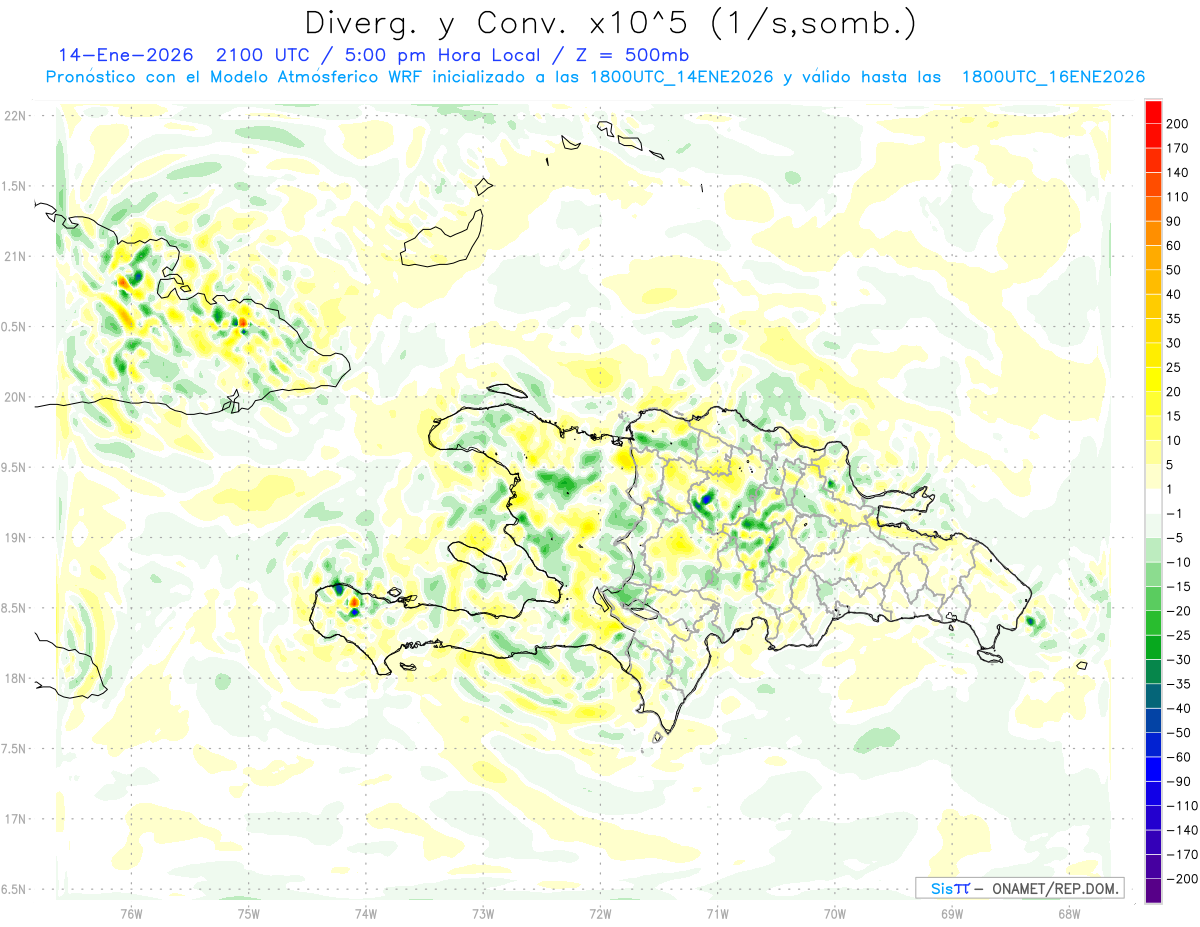This screenshot has width=1200, height=927.
Task: Click the '72W' longitude label
Action: pos(600,914)
